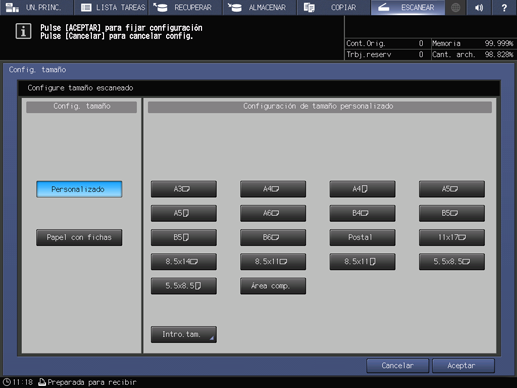This screenshot has width=517, height=388.
Task: Select B5 landscape size button
Action: pyautogui.click(x=452, y=213)
